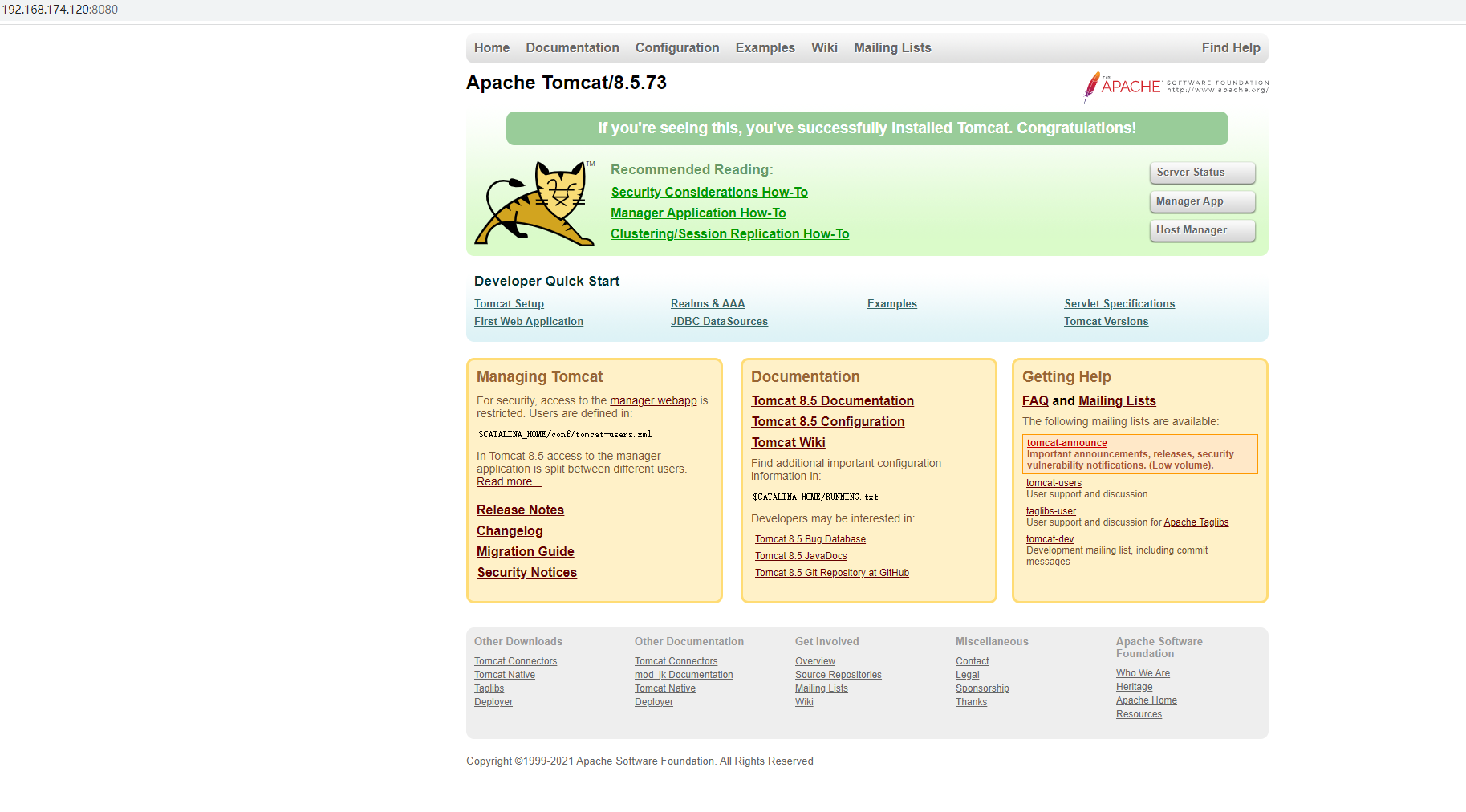This screenshot has height=812, width=1466.
Task: Open Configuration in the top navigation bar
Action: click(x=677, y=48)
